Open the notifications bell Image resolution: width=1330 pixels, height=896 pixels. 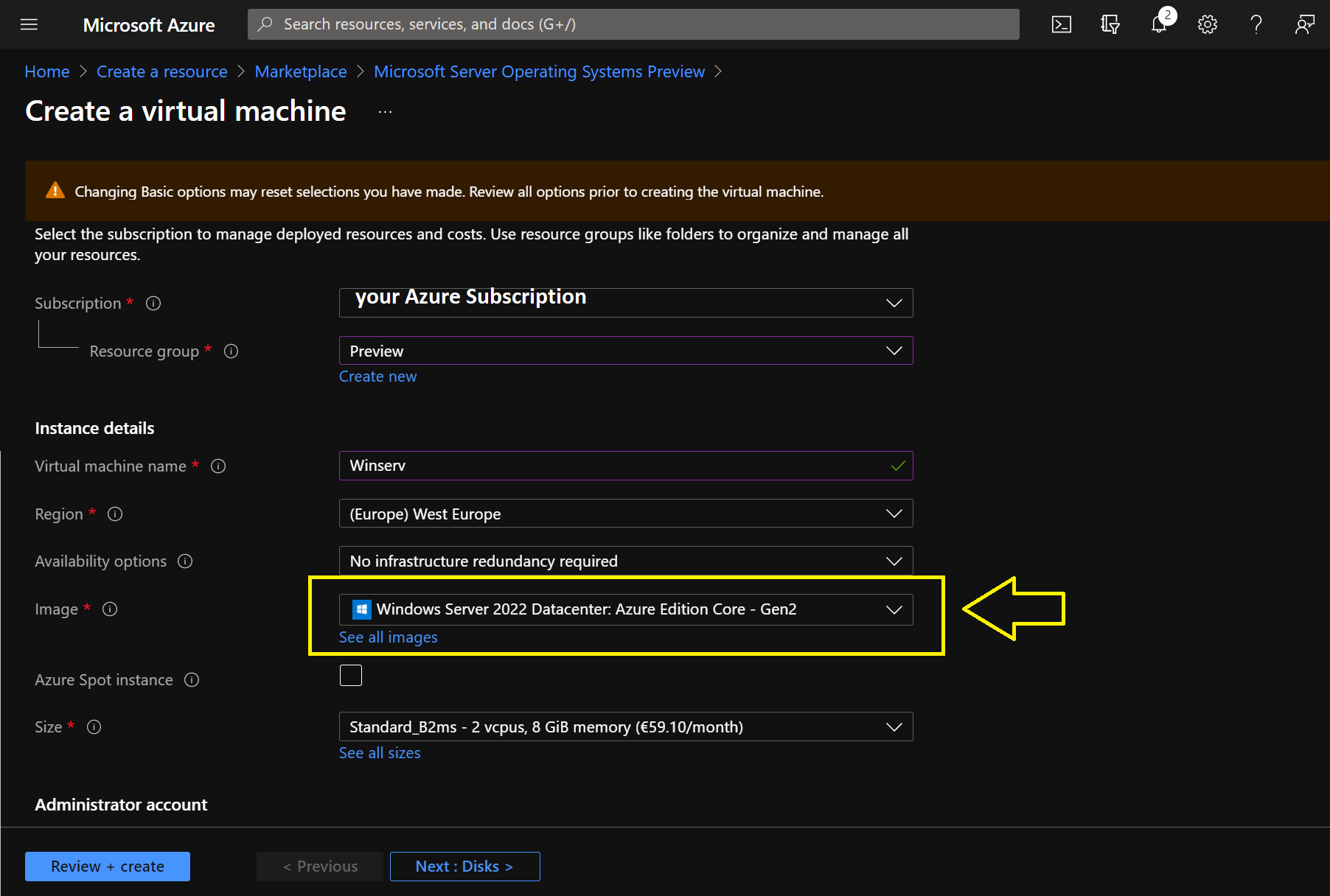[1159, 24]
